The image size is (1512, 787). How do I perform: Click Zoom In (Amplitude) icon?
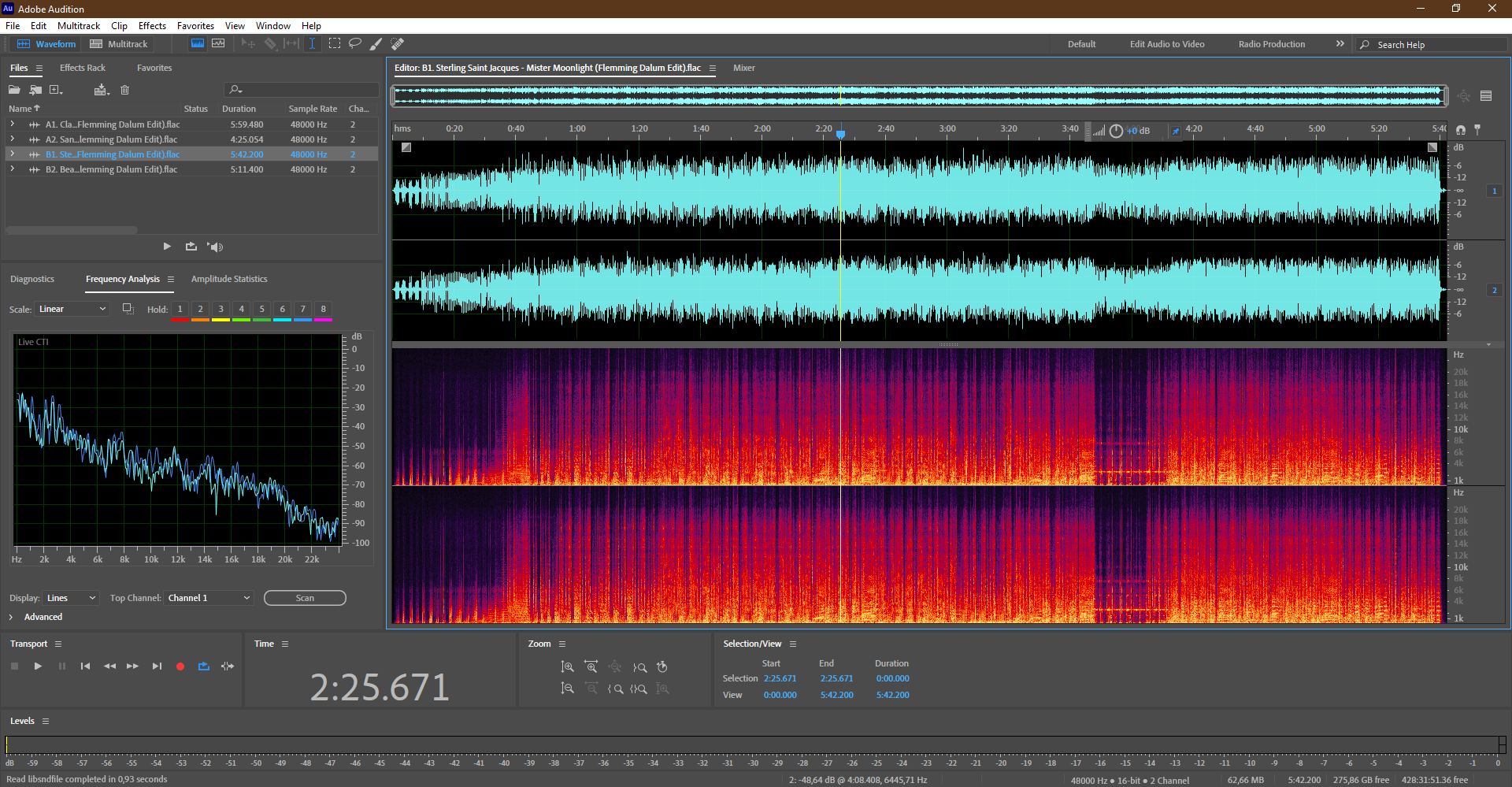click(x=567, y=667)
